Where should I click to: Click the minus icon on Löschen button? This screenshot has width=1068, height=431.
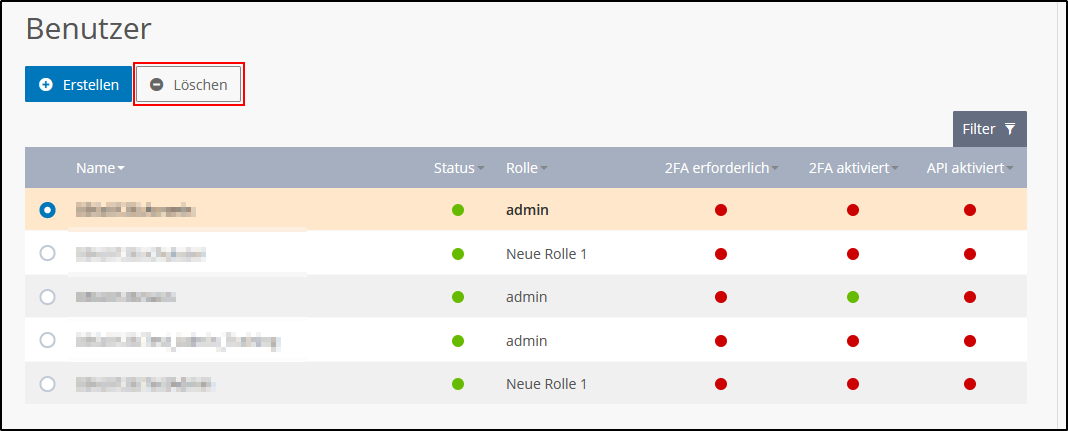[156, 85]
